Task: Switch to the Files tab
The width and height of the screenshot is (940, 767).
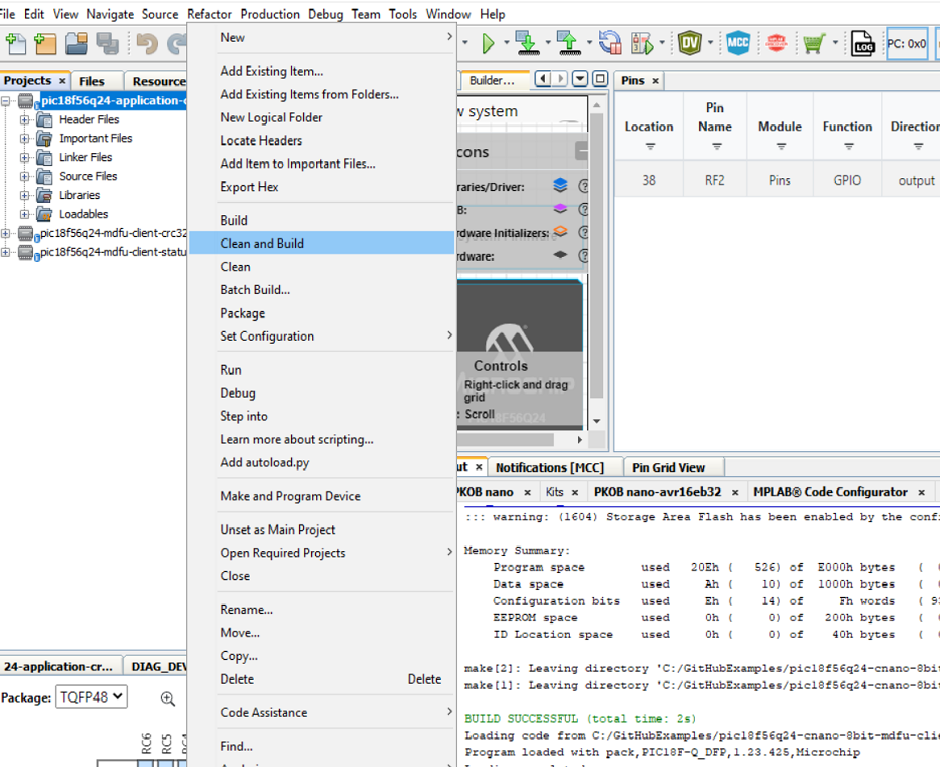Action: (92, 81)
